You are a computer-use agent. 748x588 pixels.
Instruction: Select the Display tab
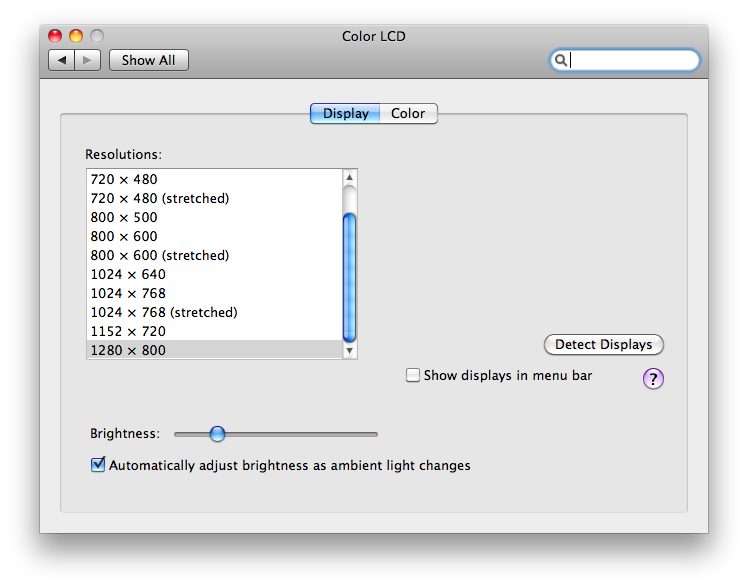point(345,113)
